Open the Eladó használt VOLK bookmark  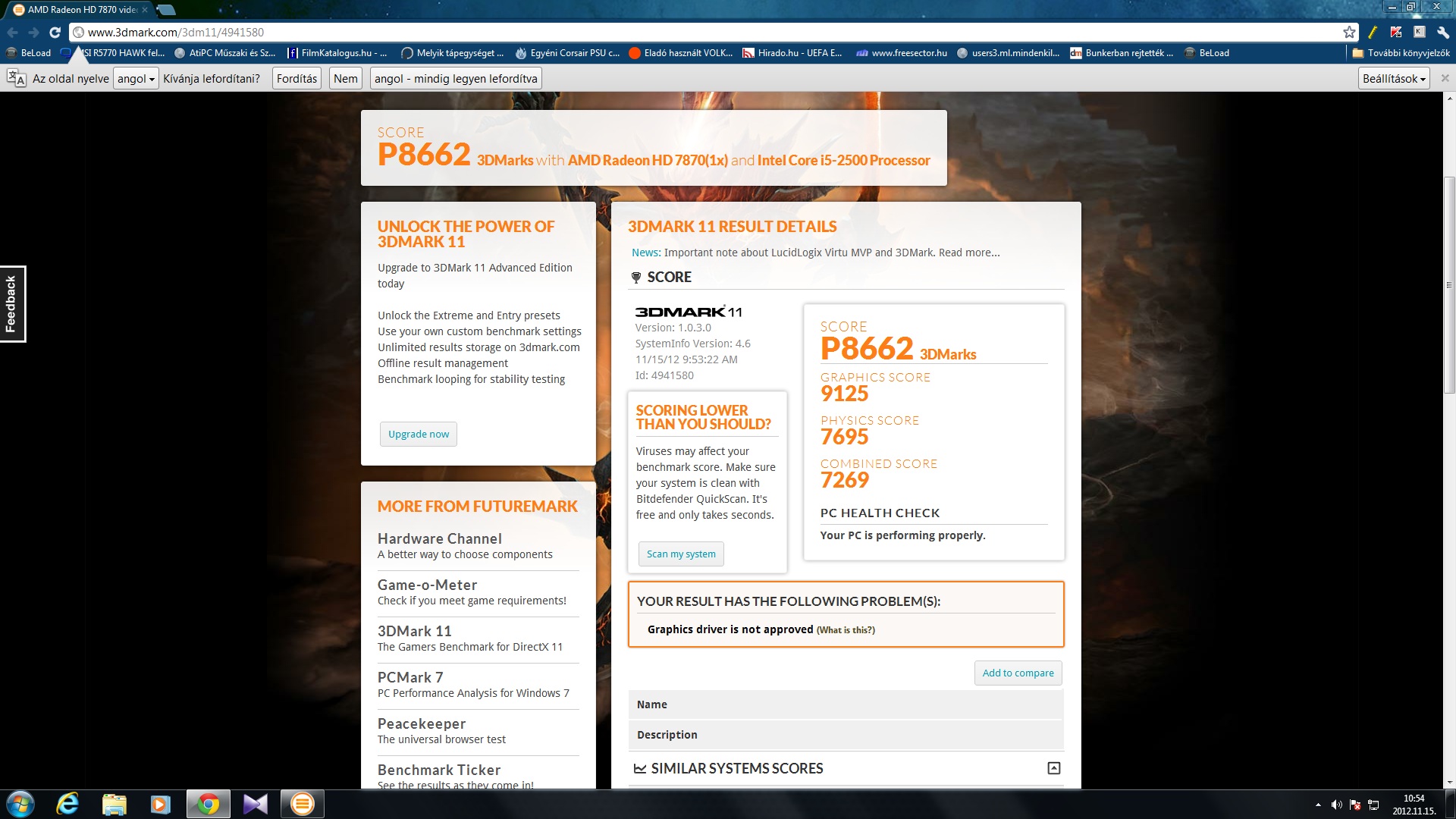681,53
